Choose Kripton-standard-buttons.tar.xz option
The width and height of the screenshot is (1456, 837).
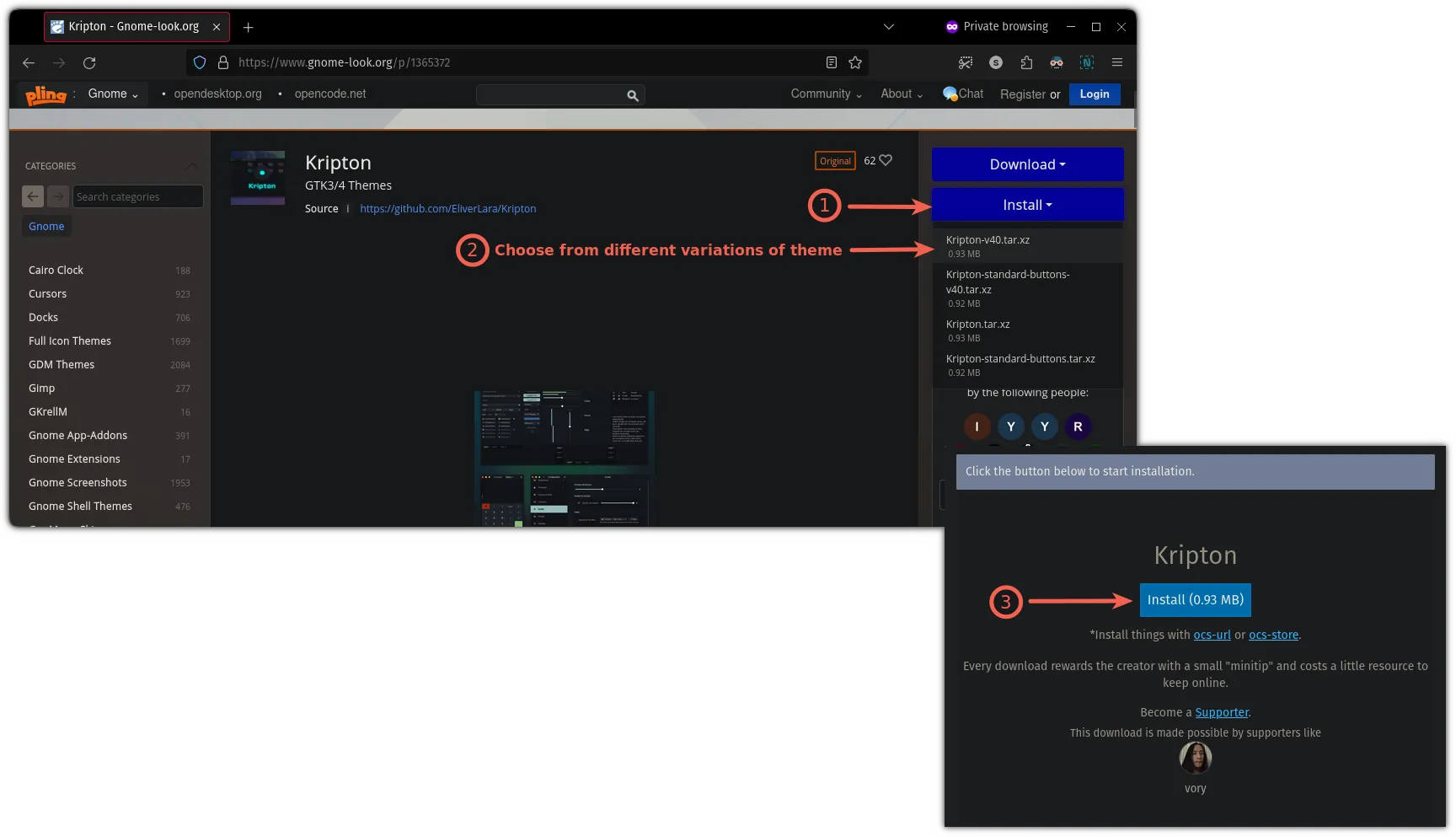click(x=1020, y=359)
